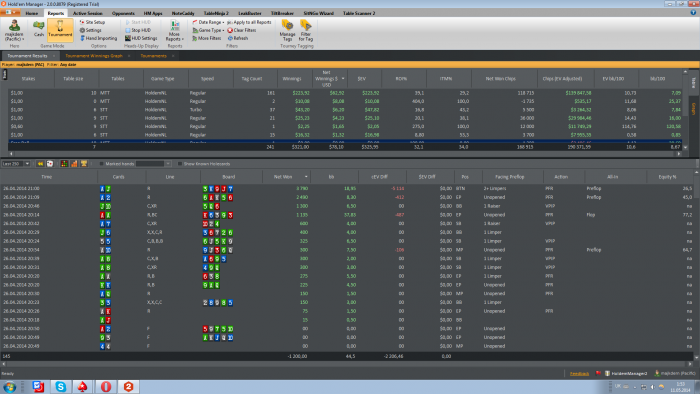The image size is (700, 394).
Task: Open Opera browser from the taskbar
Action: point(106,386)
